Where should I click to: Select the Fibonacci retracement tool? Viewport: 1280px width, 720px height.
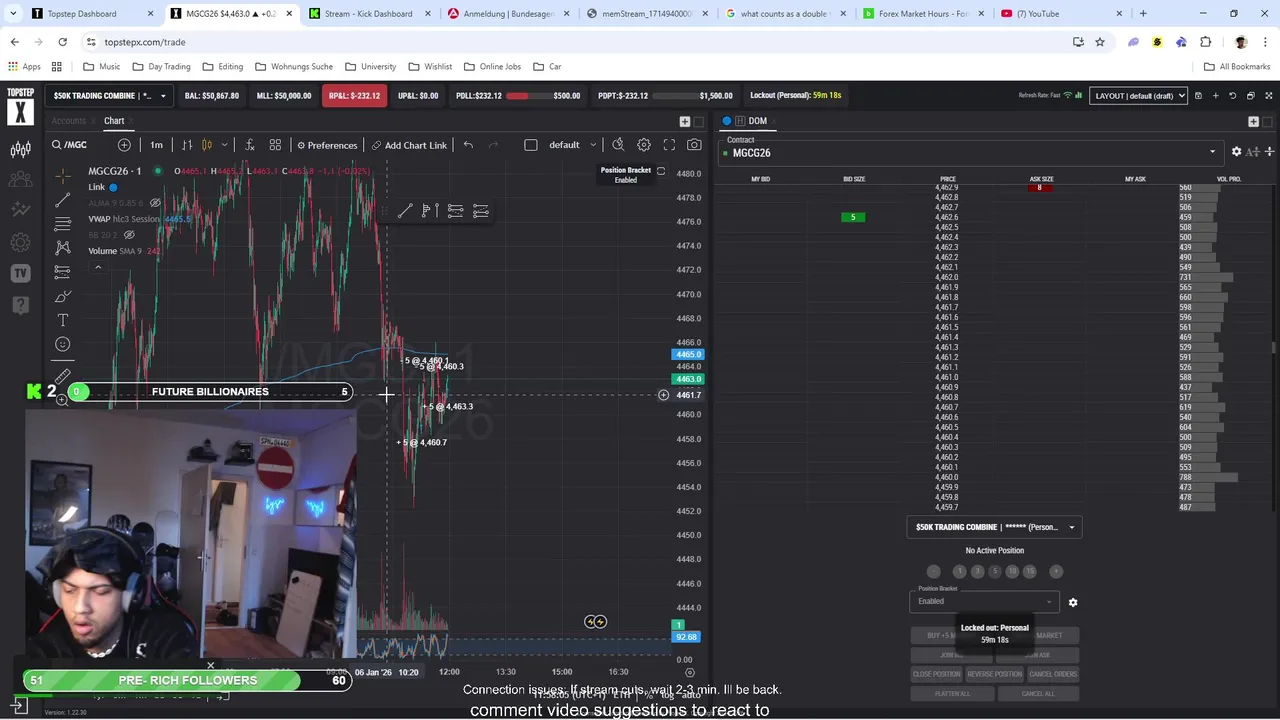(x=63, y=223)
